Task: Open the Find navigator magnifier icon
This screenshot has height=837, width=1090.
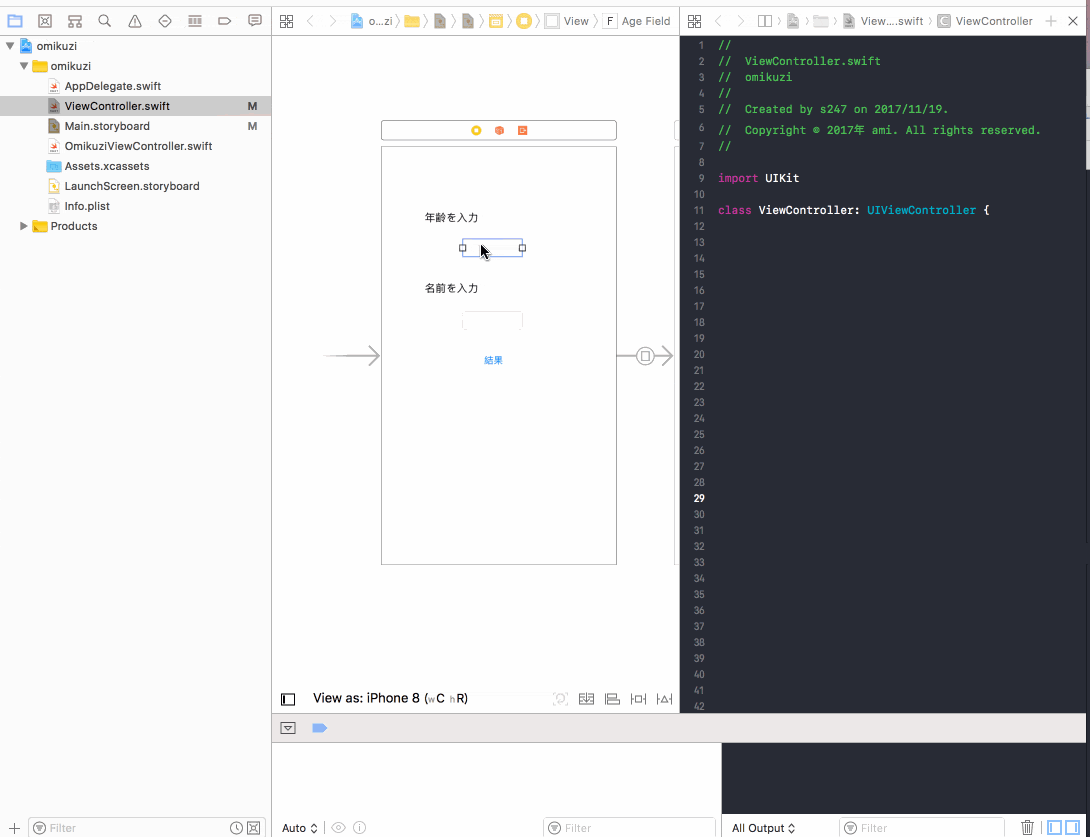Action: 105,21
